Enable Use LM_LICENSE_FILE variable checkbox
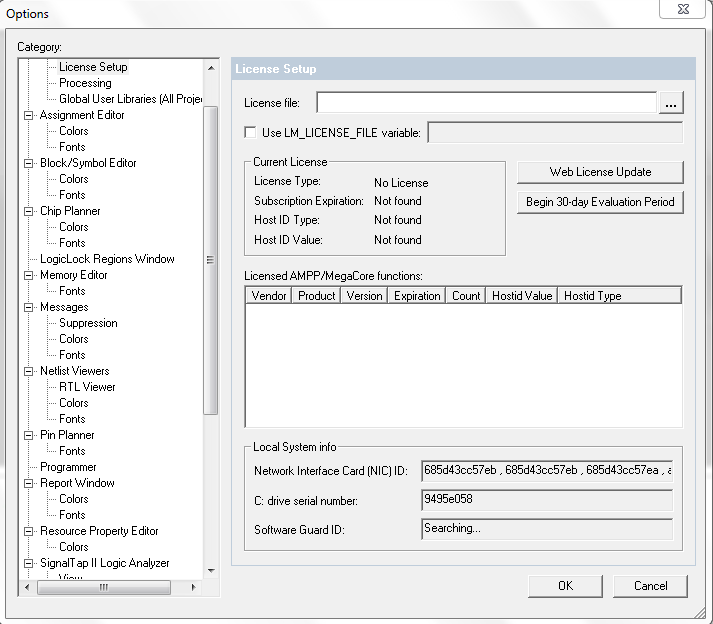This screenshot has height=624, width=713. pos(250,132)
